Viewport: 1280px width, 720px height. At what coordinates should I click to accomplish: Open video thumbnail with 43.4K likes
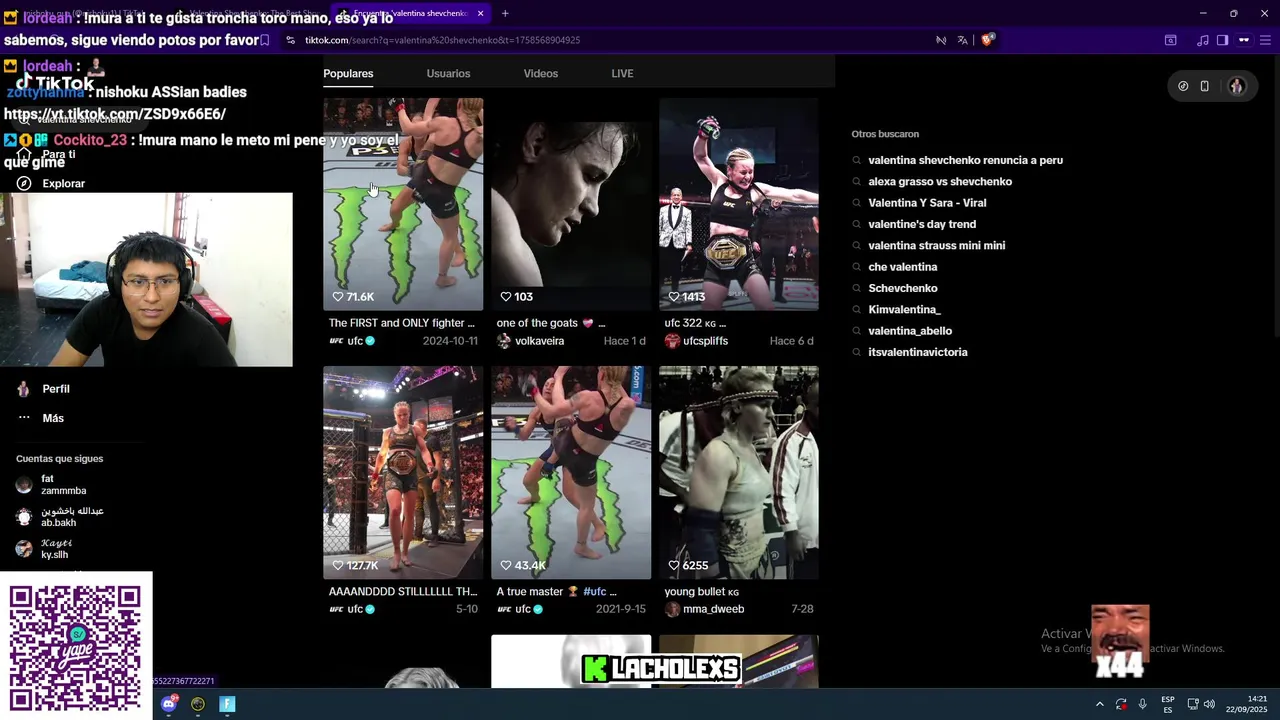pos(571,472)
